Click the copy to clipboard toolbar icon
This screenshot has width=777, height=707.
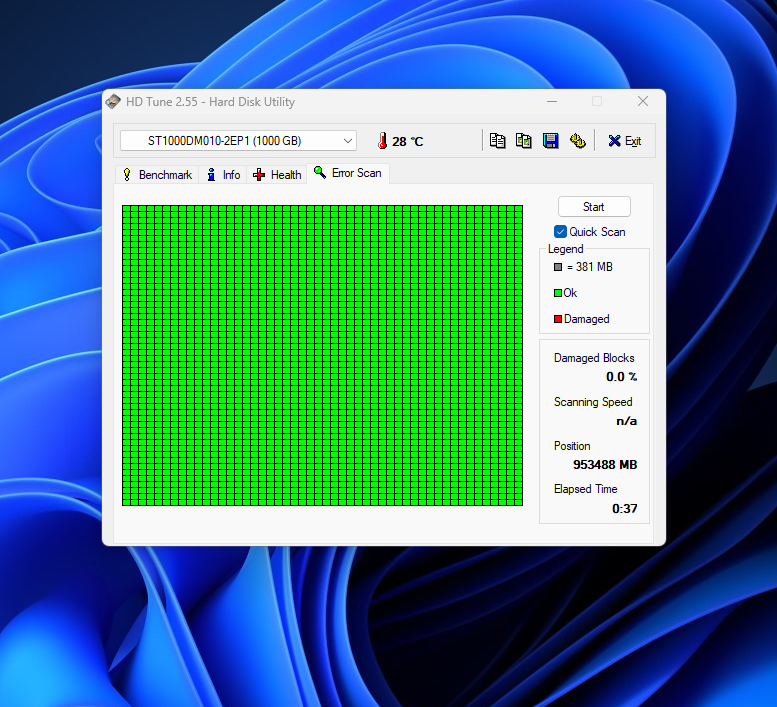pyautogui.click(x=498, y=141)
